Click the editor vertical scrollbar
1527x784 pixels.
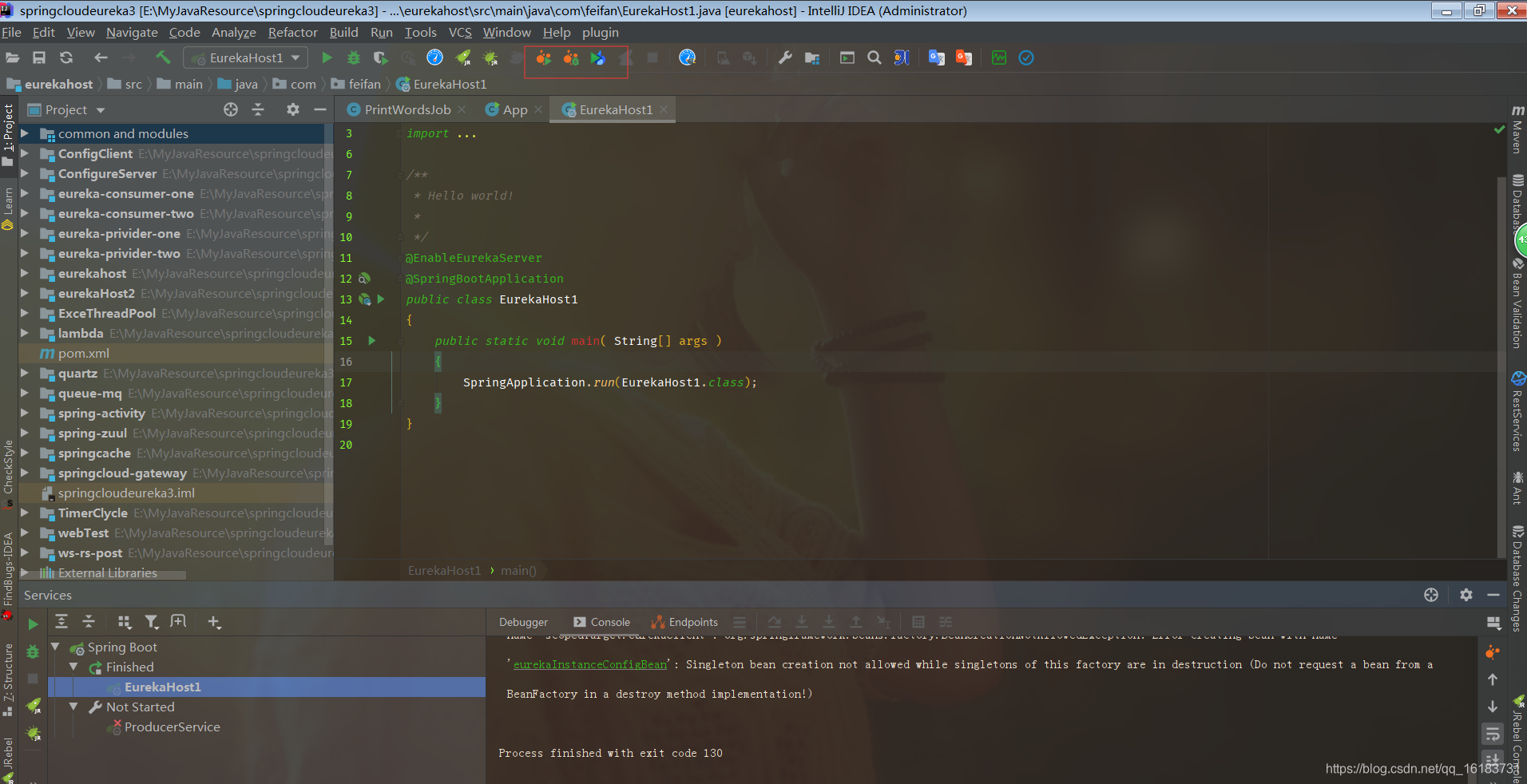click(x=1501, y=367)
